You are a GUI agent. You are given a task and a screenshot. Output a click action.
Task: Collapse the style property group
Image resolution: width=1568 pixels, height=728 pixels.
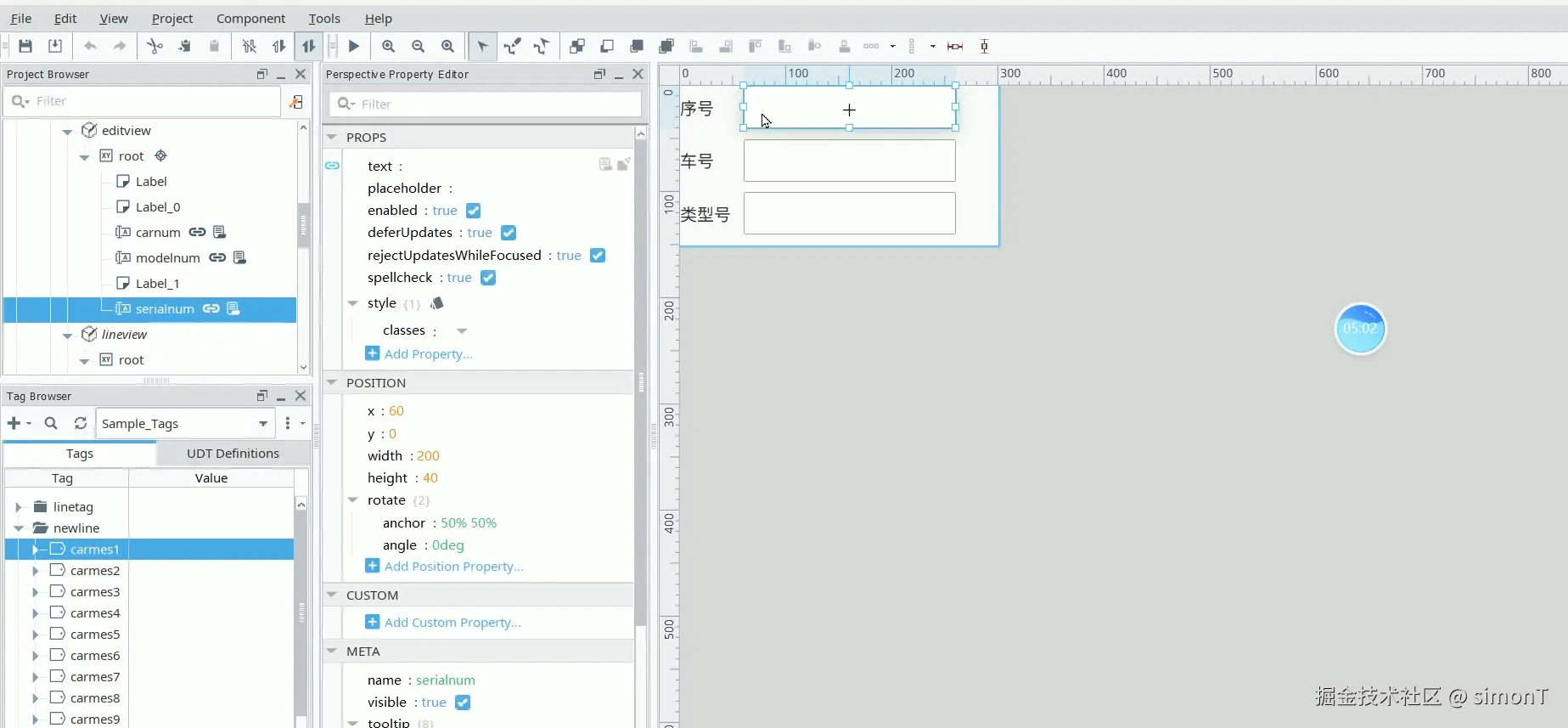[x=353, y=303]
